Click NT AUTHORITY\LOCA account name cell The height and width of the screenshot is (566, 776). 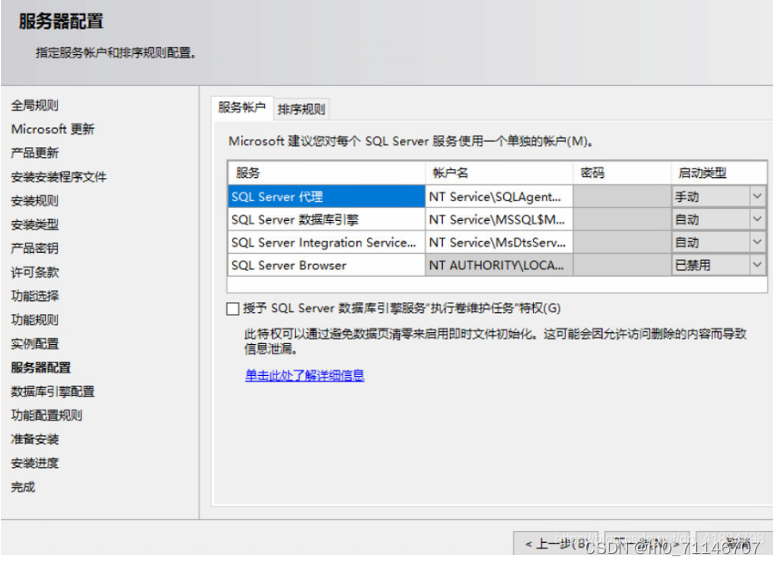tap(499, 265)
